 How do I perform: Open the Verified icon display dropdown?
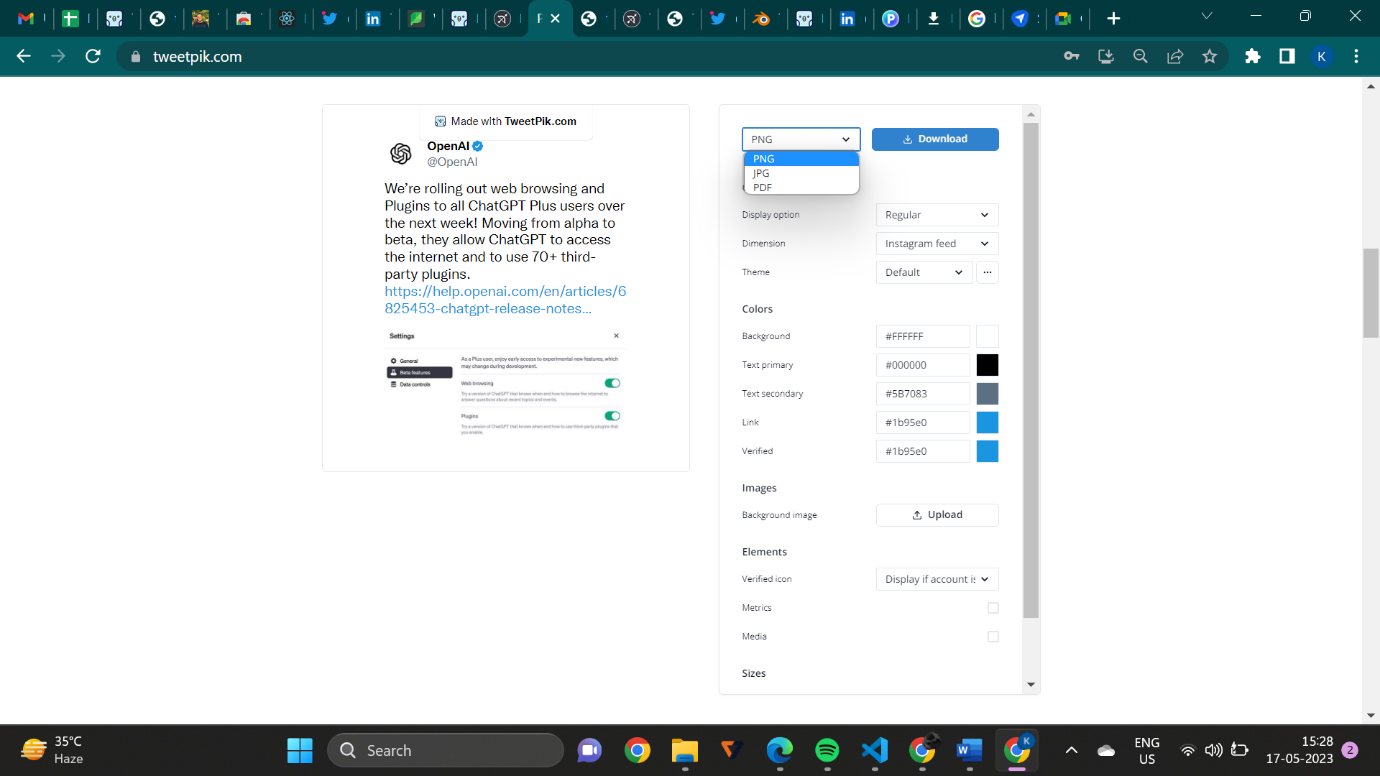[937, 579]
